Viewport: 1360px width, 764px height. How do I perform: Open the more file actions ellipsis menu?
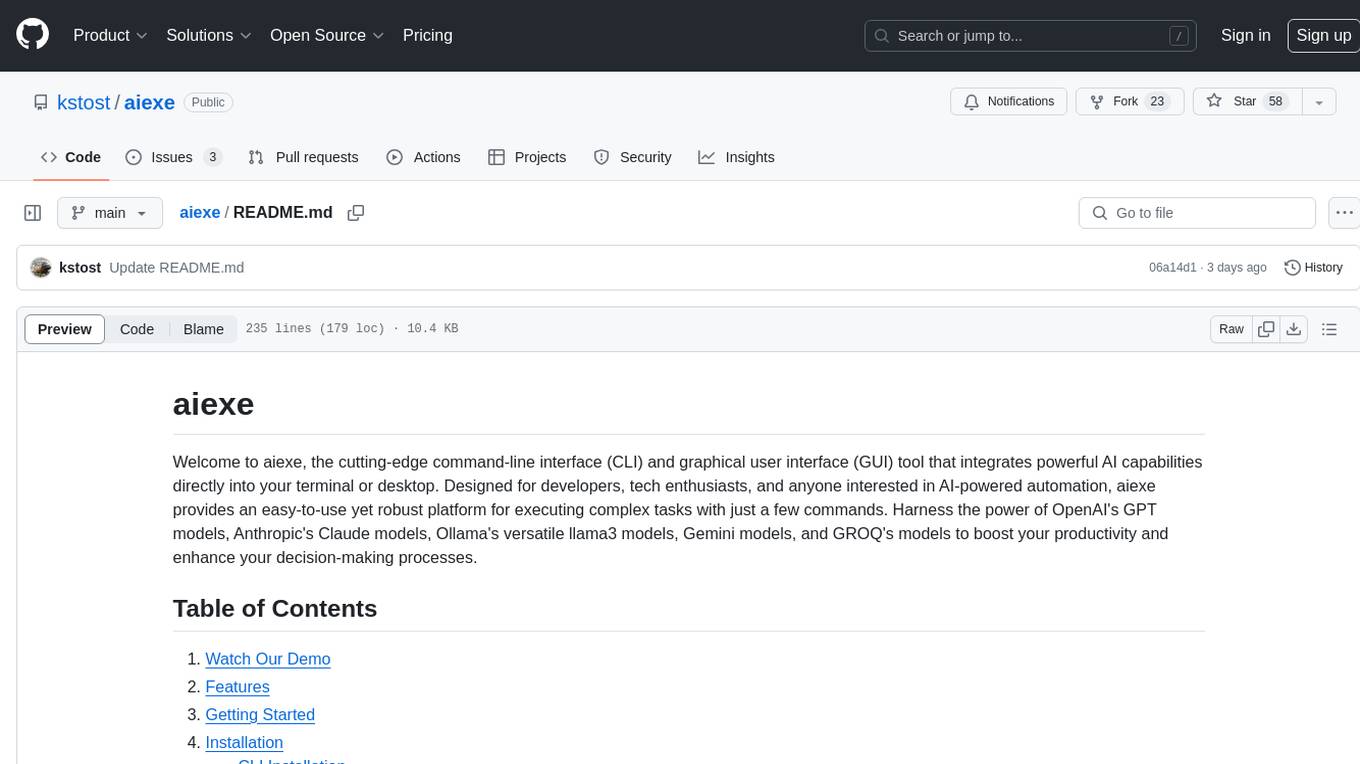click(x=1344, y=213)
